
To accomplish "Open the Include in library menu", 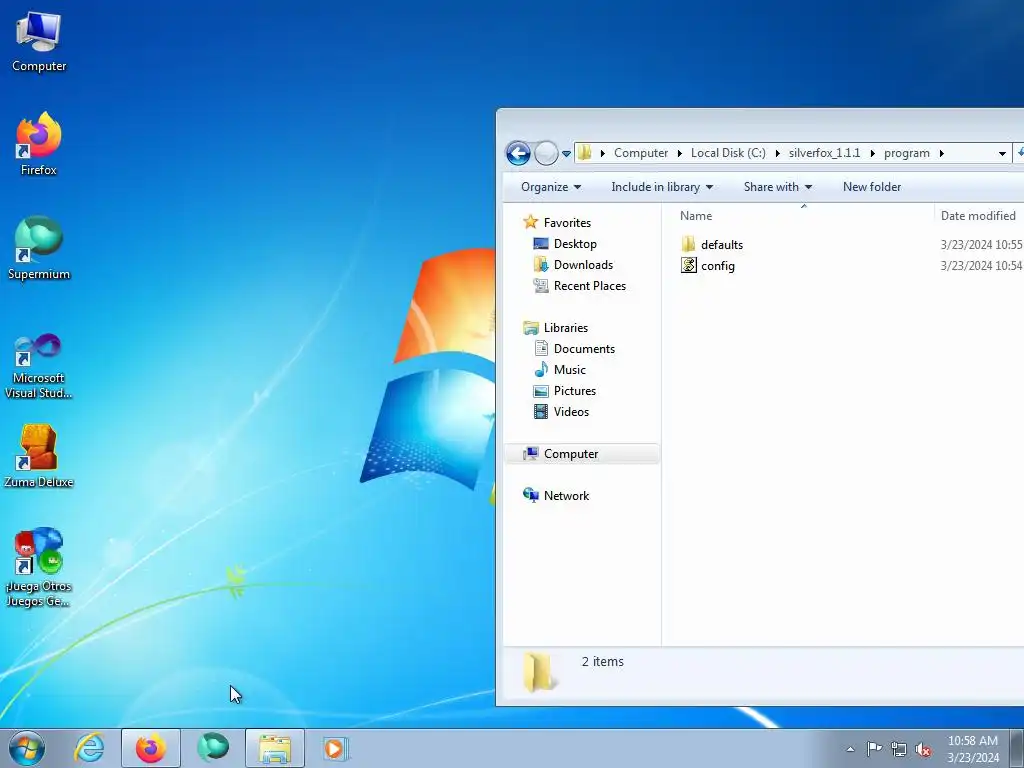I will 662,187.
